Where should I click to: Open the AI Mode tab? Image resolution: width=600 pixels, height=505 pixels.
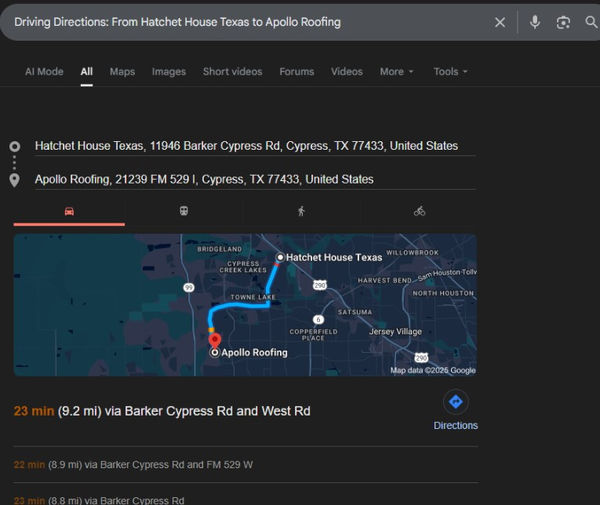44,72
